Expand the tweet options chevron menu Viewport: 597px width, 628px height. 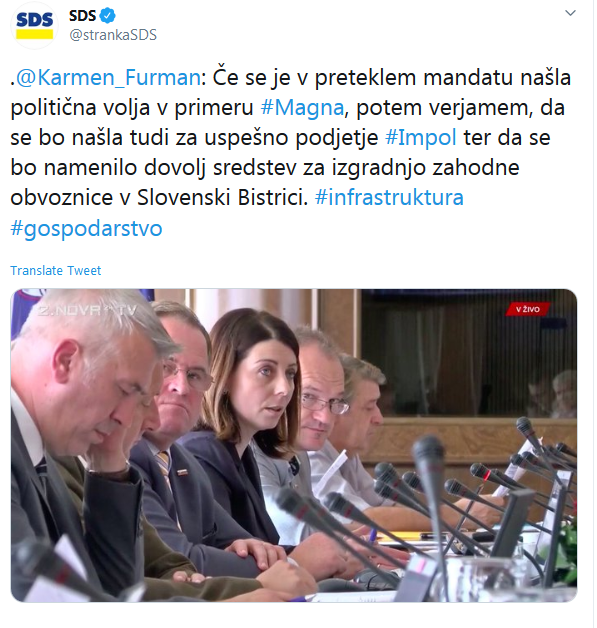[x=570, y=13]
